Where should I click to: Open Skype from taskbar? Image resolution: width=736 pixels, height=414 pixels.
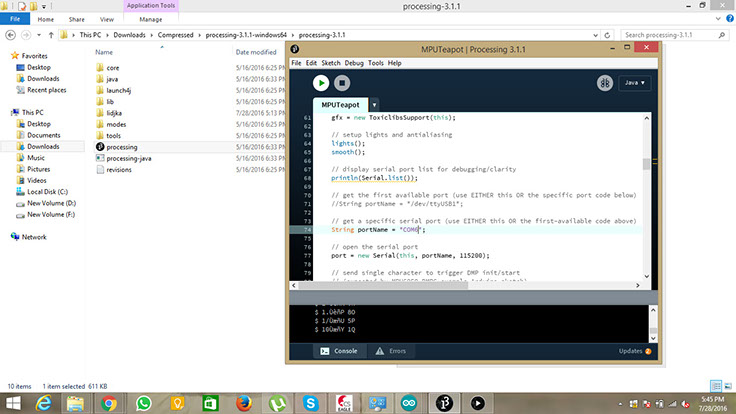pos(310,403)
